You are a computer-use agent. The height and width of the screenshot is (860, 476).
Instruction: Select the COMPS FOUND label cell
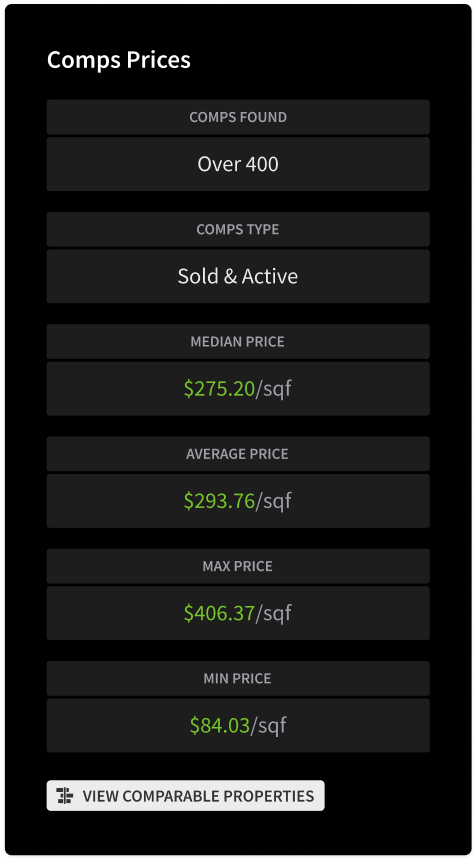tap(238, 117)
